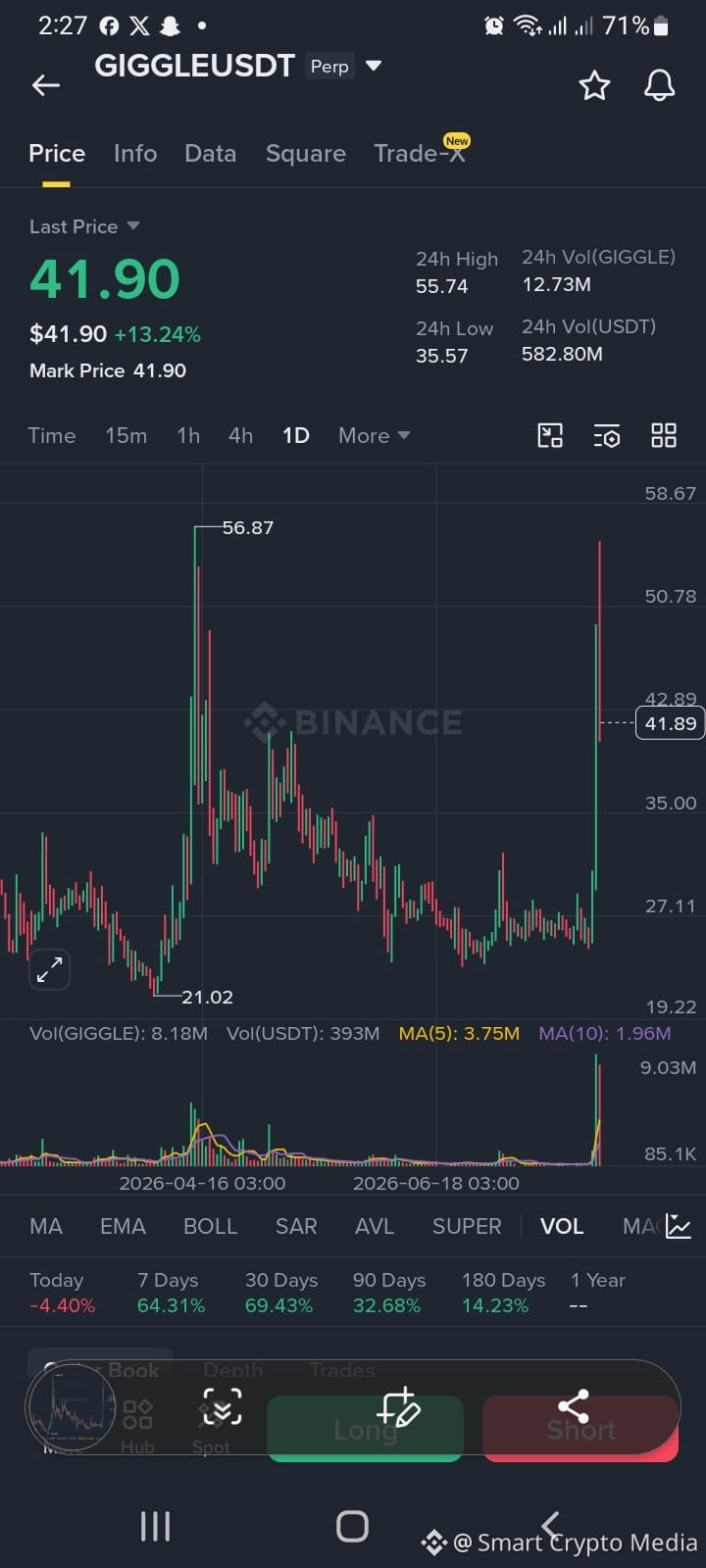This screenshot has width=706, height=1568.
Task: Select the Time chart interval
Action: (x=52, y=435)
